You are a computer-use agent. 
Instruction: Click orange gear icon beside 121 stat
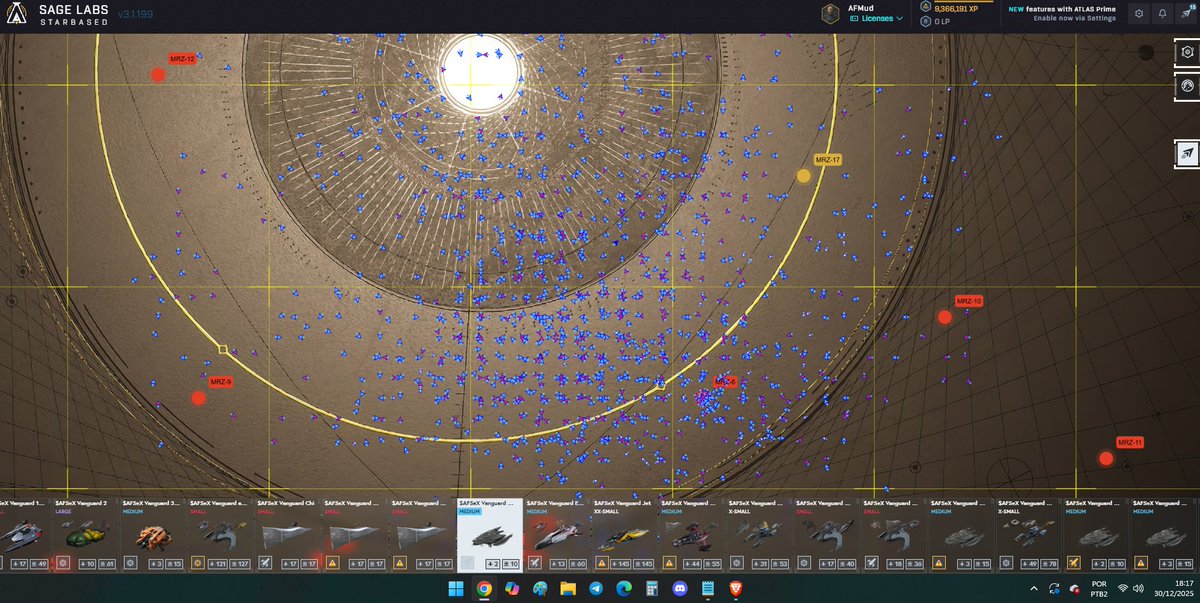point(197,563)
